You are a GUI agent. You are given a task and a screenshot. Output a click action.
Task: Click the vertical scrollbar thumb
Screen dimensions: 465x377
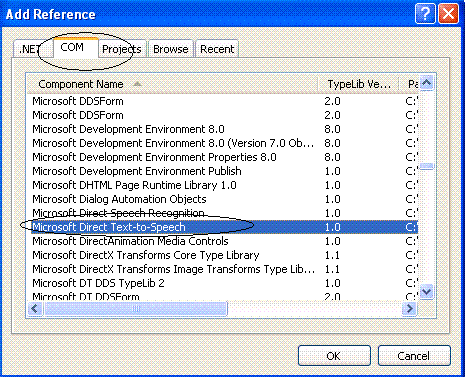click(x=427, y=166)
